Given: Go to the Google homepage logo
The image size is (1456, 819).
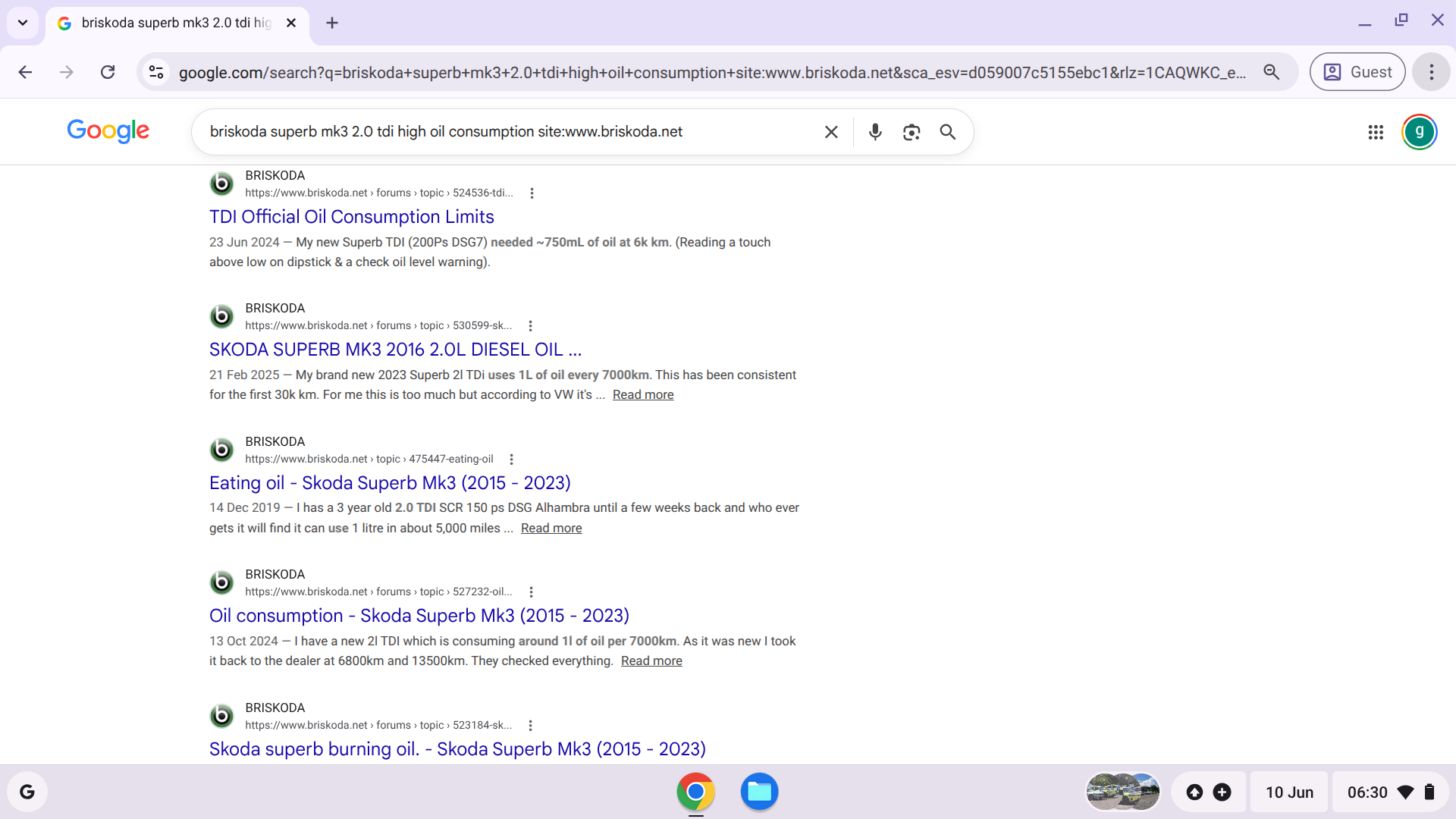Looking at the screenshot, I should pos(108,131).
